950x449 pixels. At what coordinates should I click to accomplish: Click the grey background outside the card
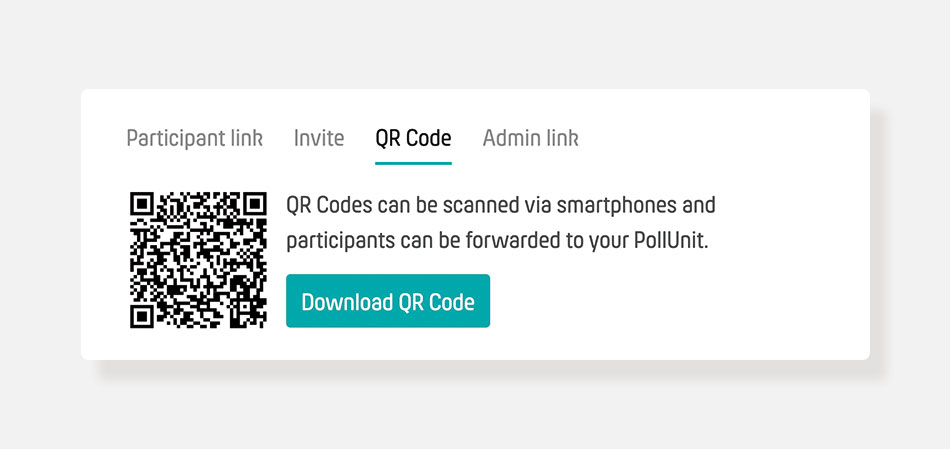coord(473,42)
